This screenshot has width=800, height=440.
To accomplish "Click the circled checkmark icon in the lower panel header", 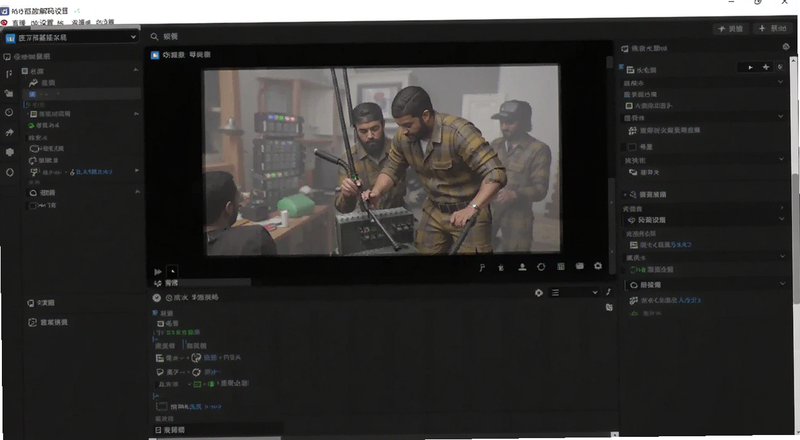I will (x=157, y=298).
